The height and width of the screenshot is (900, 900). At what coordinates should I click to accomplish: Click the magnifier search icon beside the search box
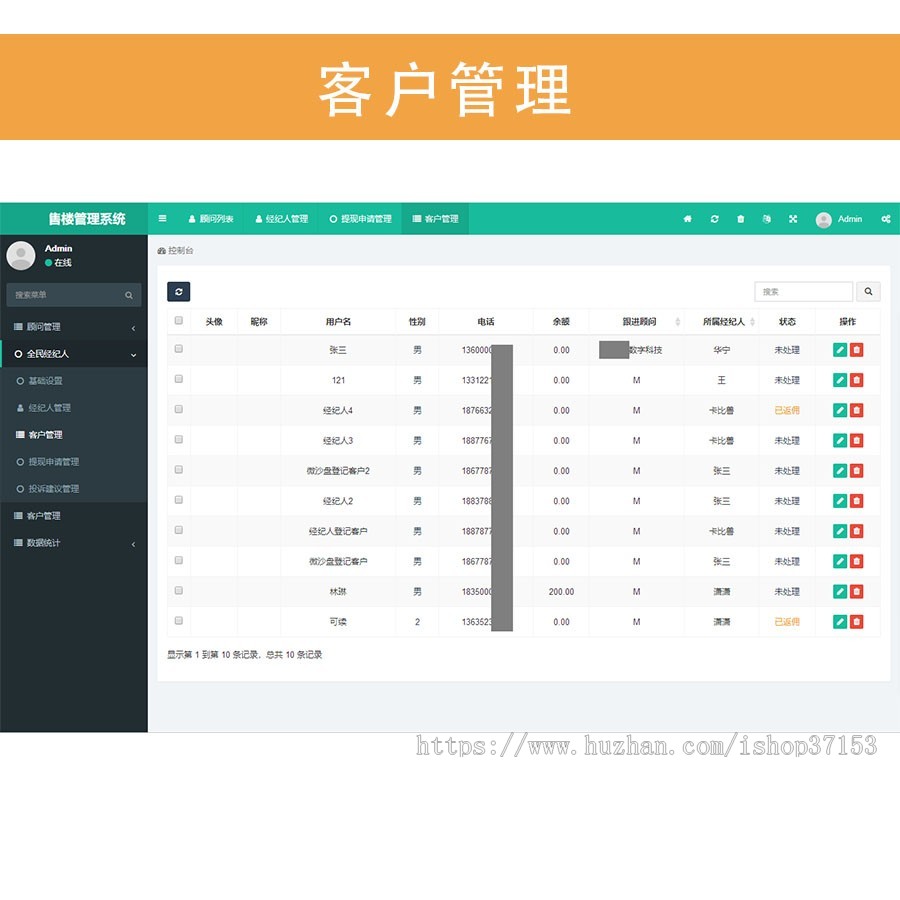pyautogui.click(x=868, y=291)
